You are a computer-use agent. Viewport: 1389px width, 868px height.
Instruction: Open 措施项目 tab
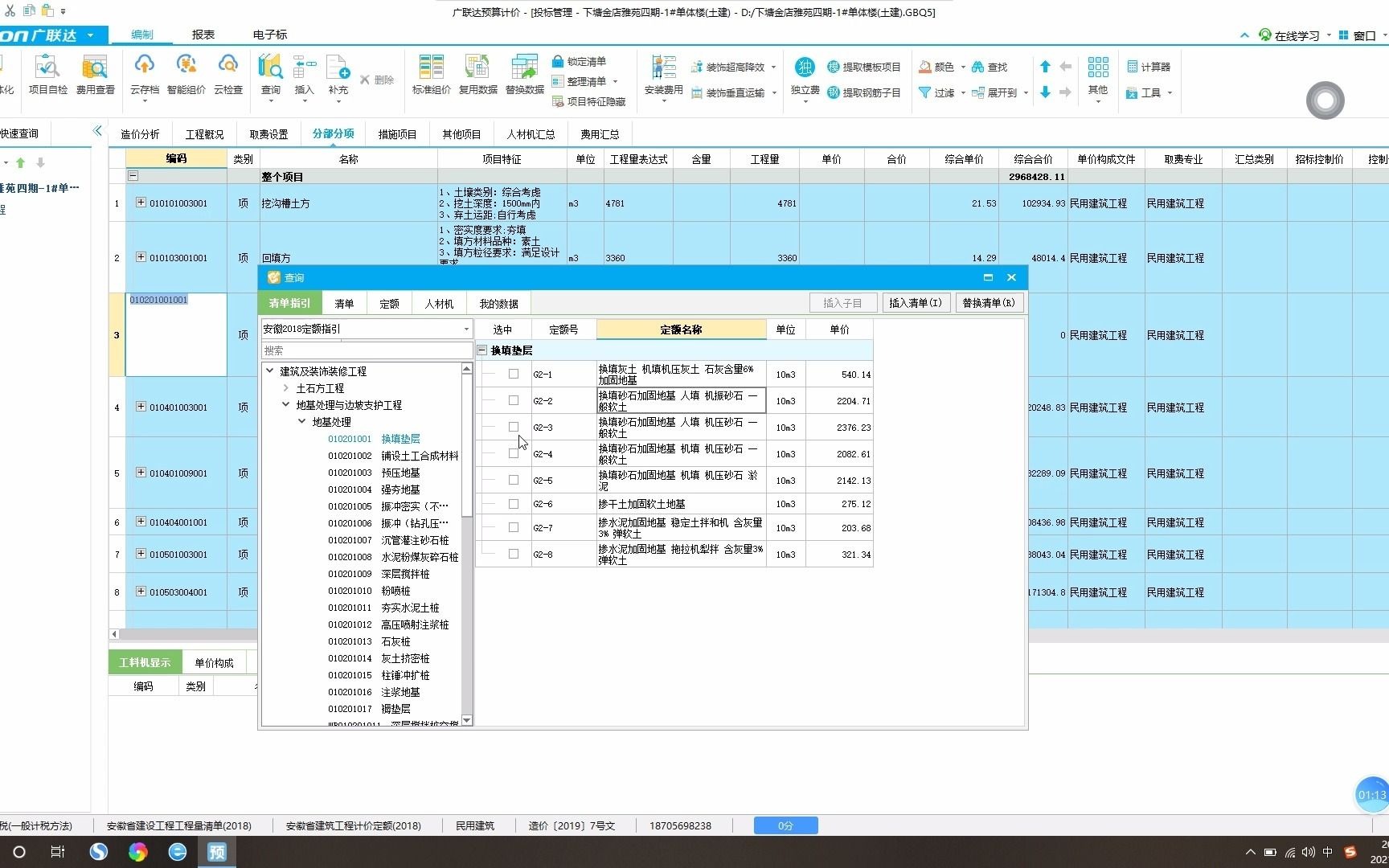pos(398,134)
